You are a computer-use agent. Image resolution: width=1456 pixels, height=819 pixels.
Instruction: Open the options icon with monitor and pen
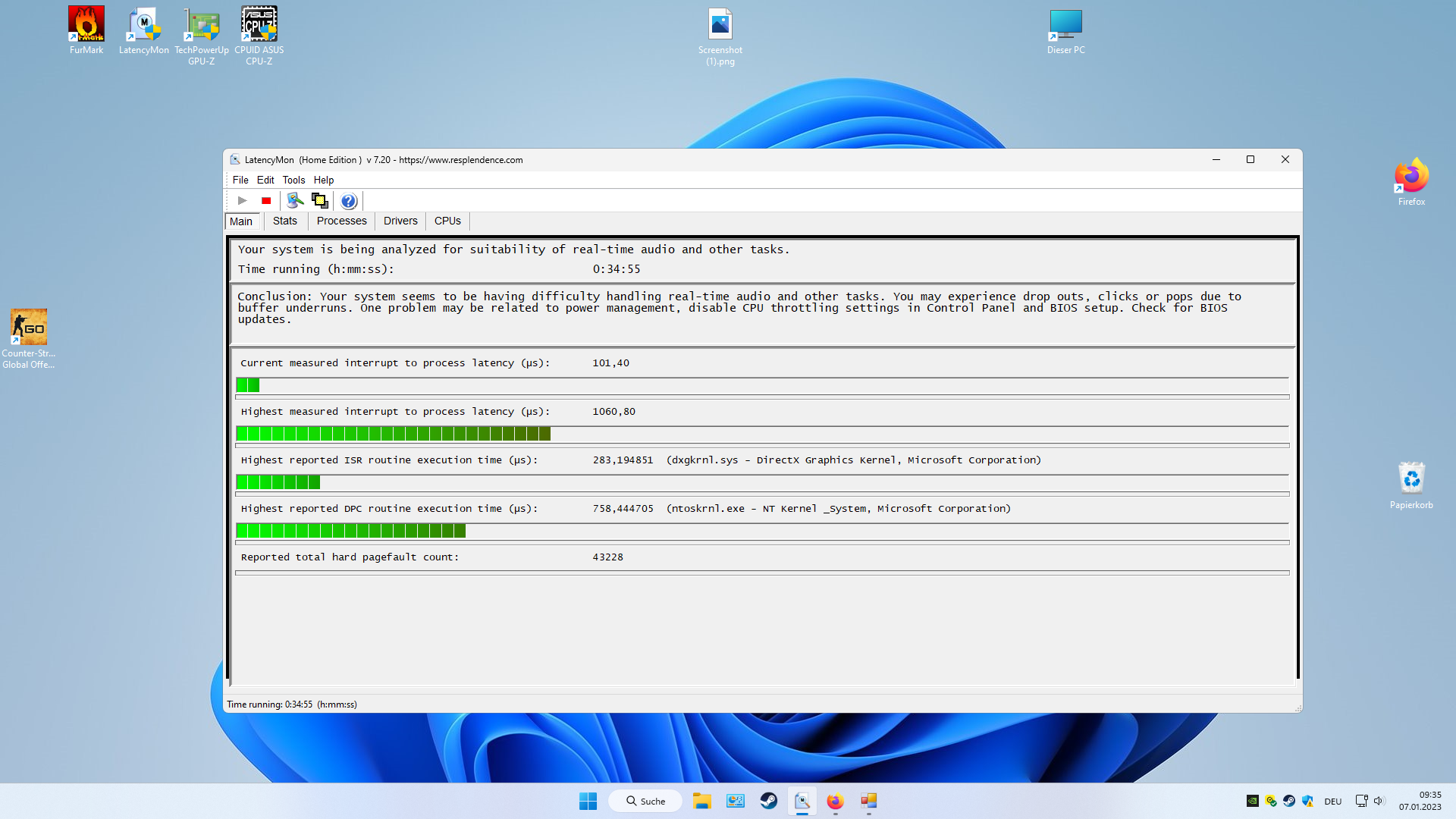coord(295,201)
